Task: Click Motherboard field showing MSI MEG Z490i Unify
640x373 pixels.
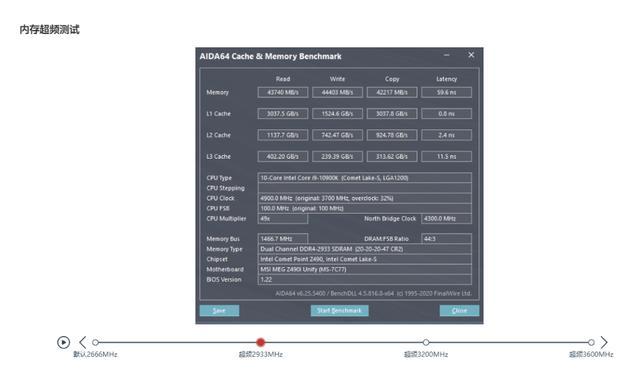Action: (x=364, y=269)
